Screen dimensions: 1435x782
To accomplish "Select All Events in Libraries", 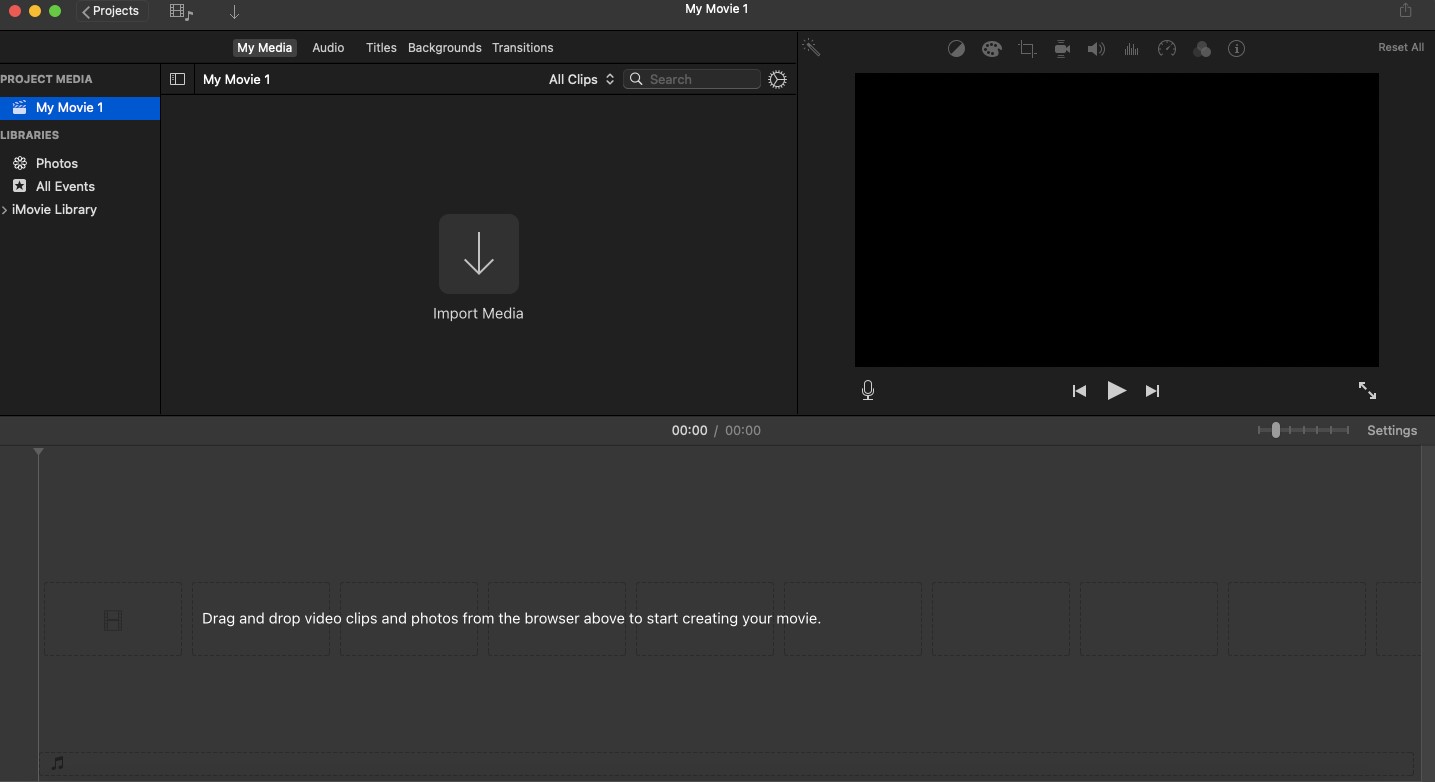I will click(x=65, y=186).
